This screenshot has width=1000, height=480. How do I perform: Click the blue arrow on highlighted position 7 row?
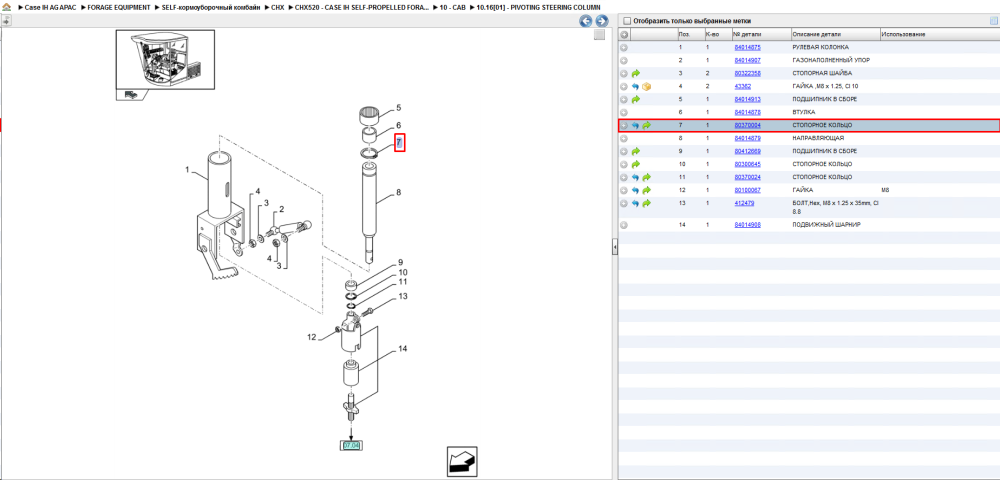[x=635, y=126]
